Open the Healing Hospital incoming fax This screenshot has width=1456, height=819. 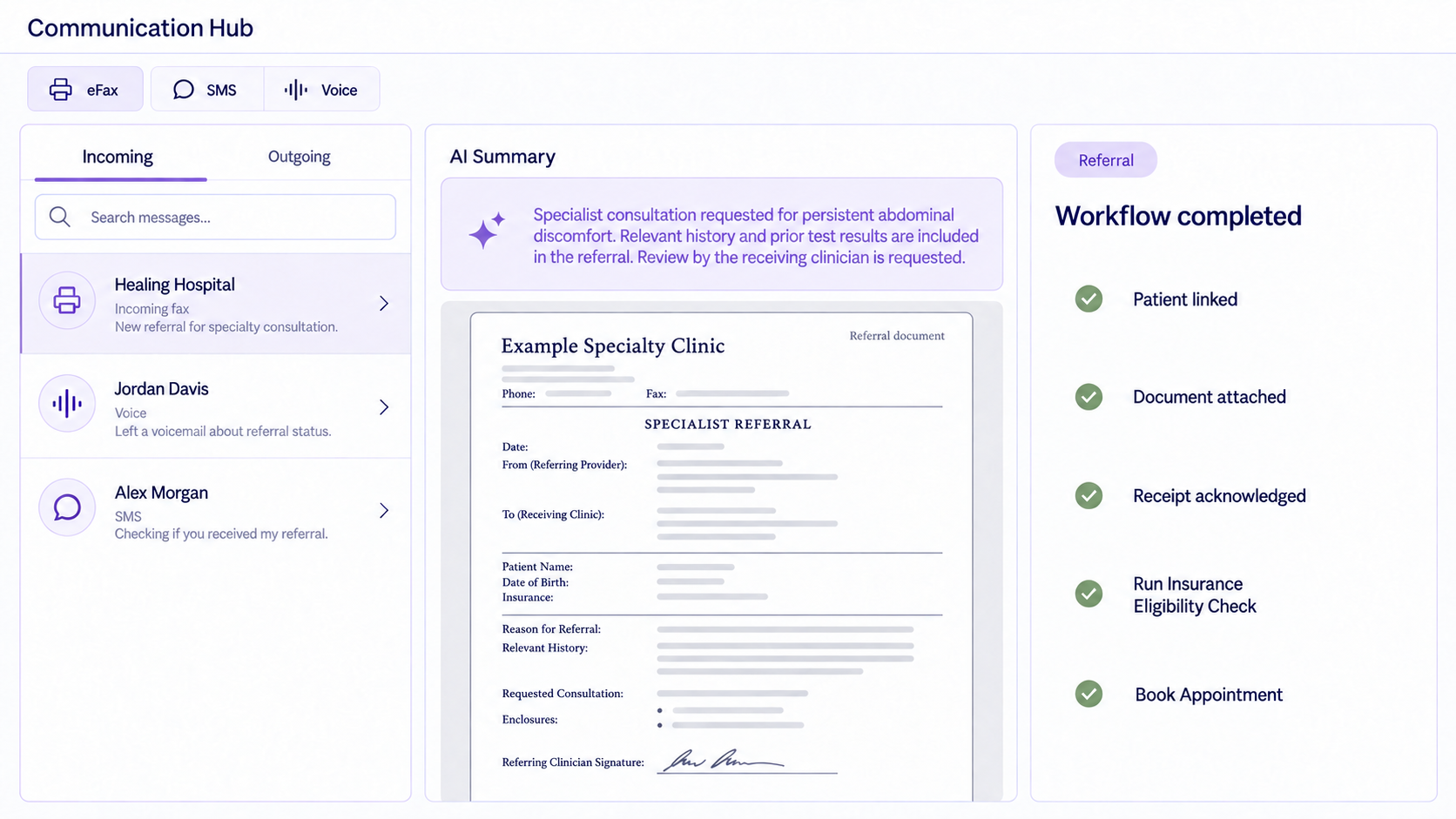pyautogui.click(x=216, y=304)
